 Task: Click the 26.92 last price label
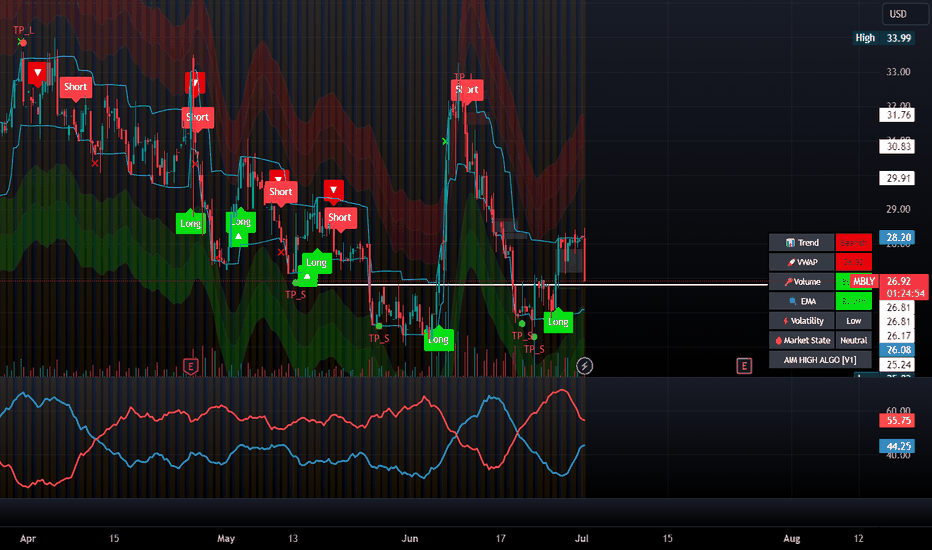click(899, 281)
